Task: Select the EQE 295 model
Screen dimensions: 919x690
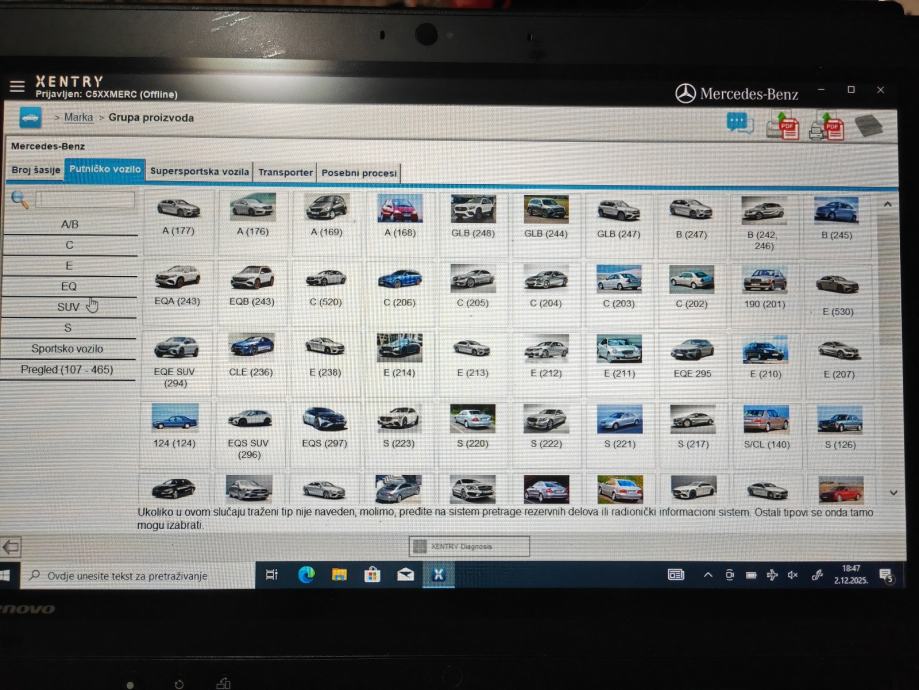Action: click(692, 359)
